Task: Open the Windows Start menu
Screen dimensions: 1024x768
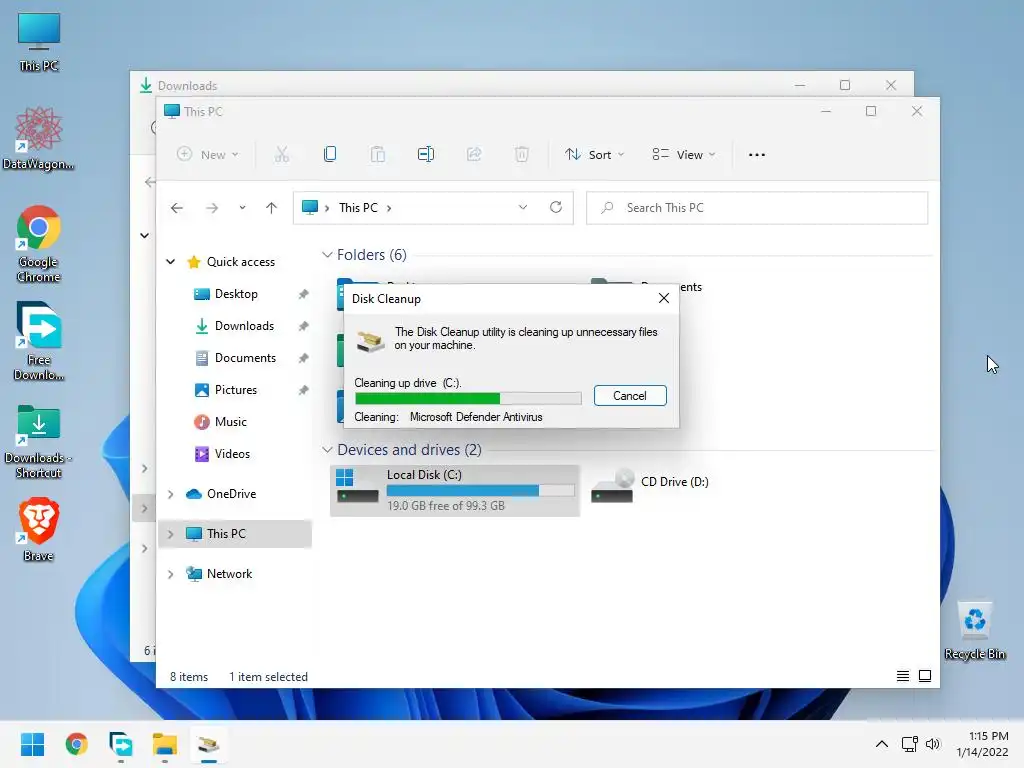Action: (32, 744)
